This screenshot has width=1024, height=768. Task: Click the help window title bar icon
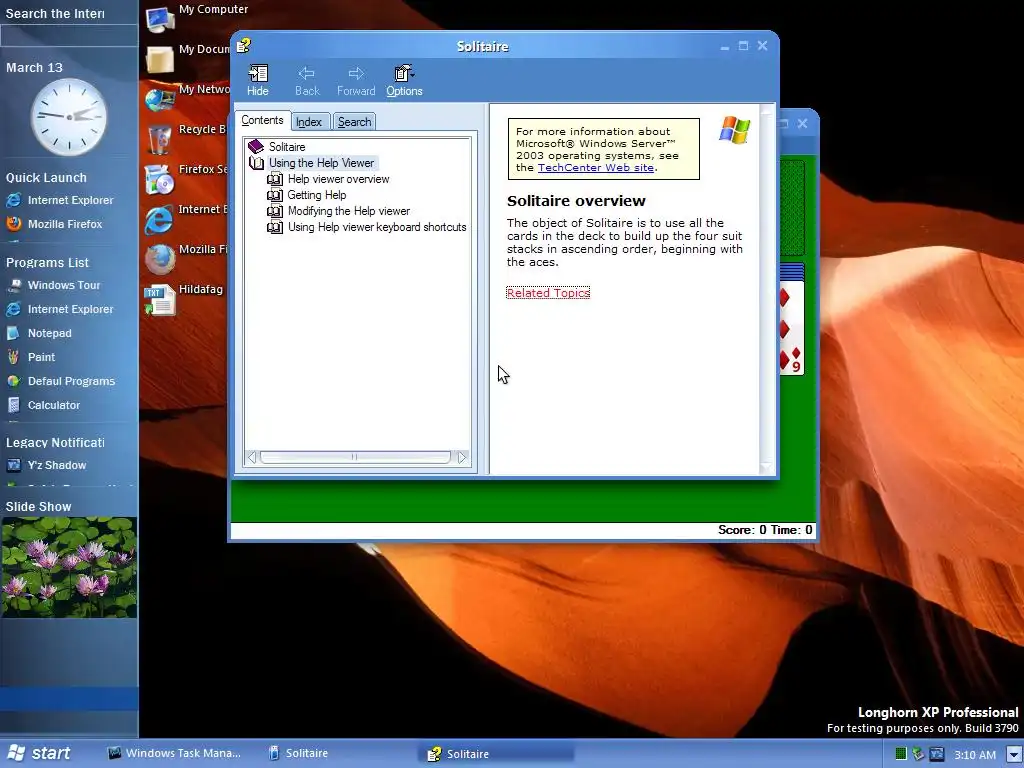(244, 46)
